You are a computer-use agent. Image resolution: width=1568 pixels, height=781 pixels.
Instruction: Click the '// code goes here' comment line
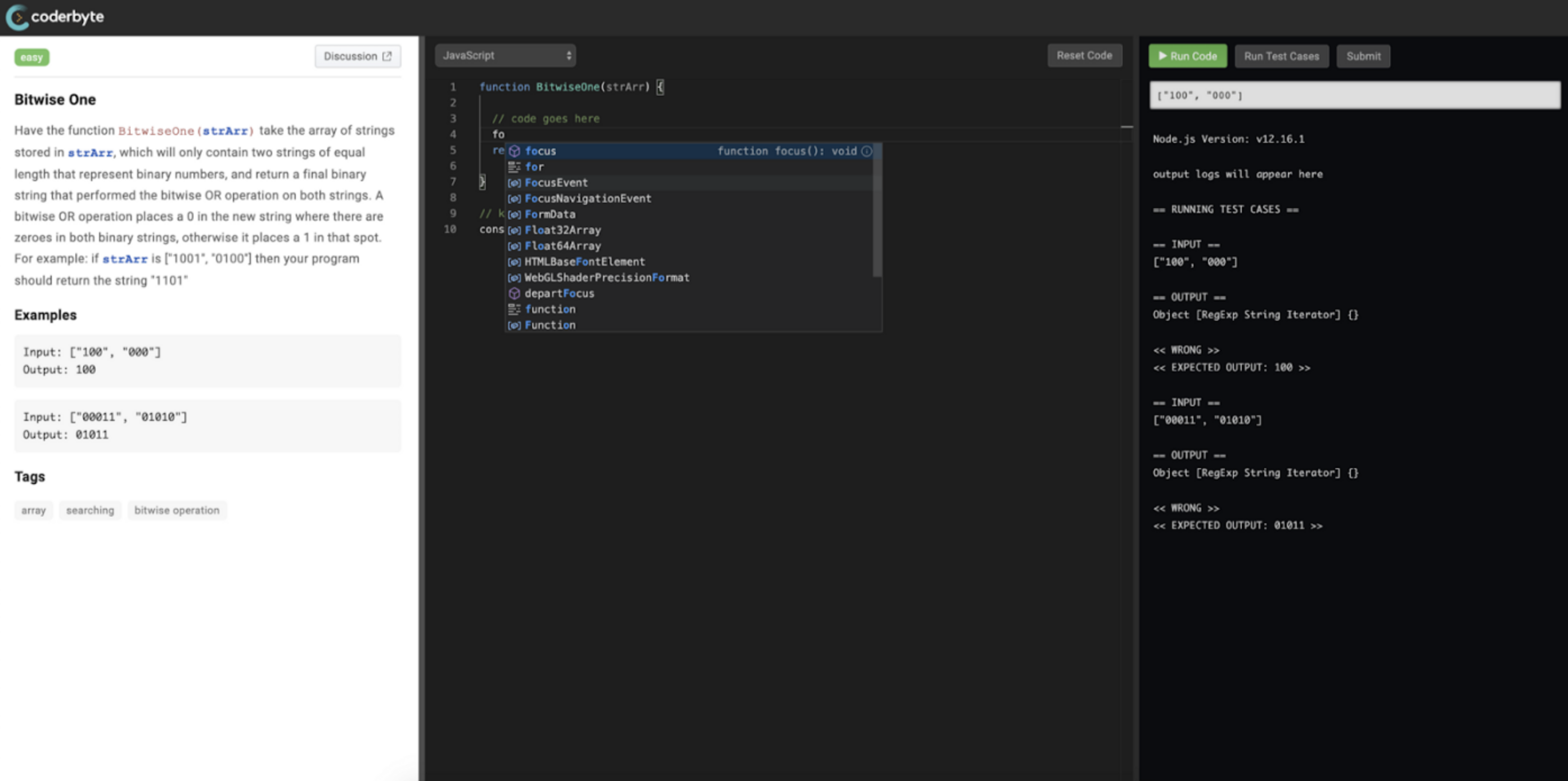tap(546, 119)
